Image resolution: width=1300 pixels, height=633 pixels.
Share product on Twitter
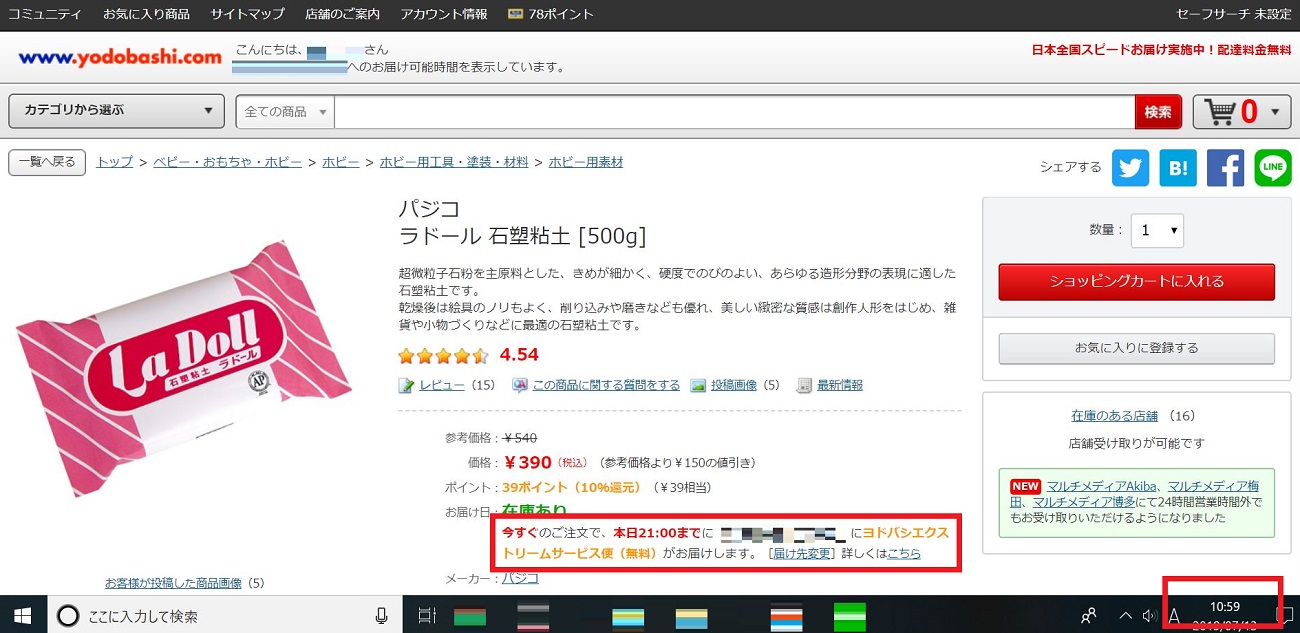click(x=1130, y=168)
